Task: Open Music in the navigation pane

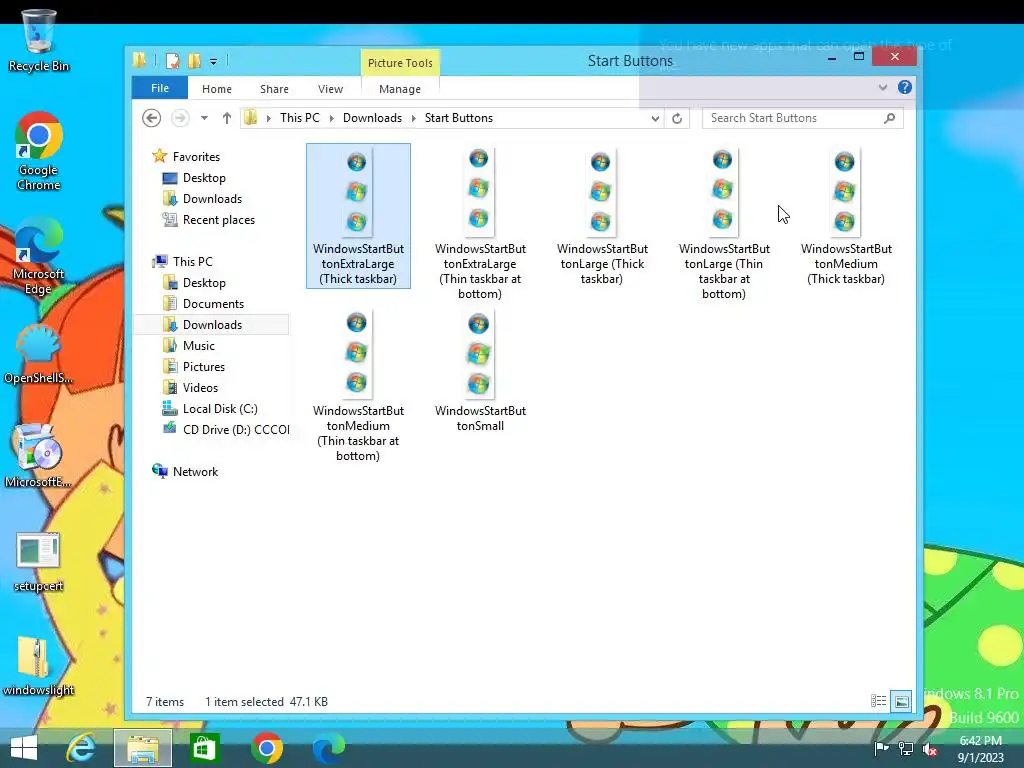Action: [189, 345]
